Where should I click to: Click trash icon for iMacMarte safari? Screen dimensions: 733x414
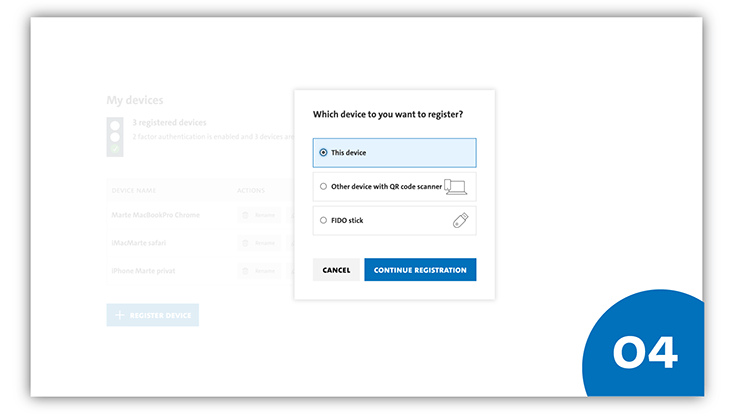point(246,243)
